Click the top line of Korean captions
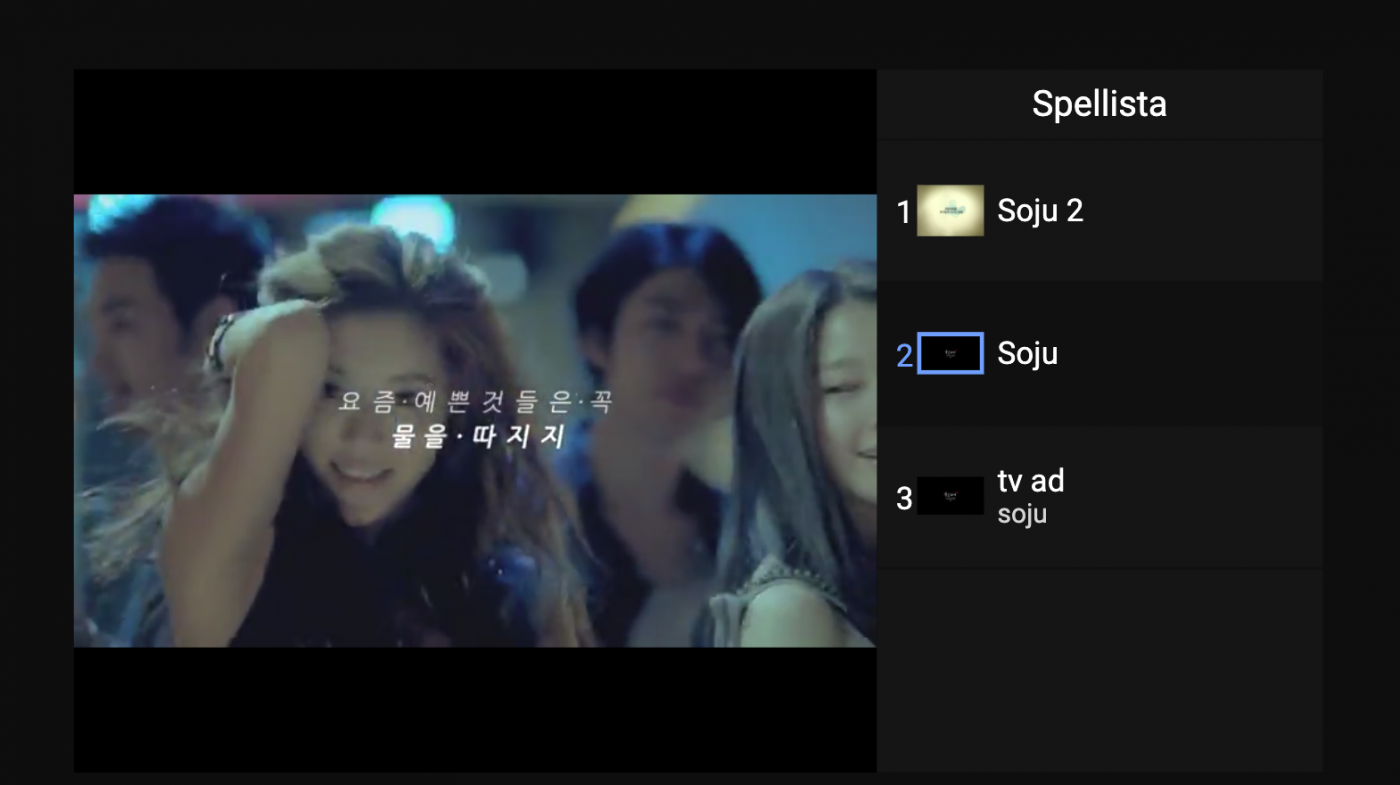Image resolution: width=1400 pixels, height=785 pixels. point(475,402)
